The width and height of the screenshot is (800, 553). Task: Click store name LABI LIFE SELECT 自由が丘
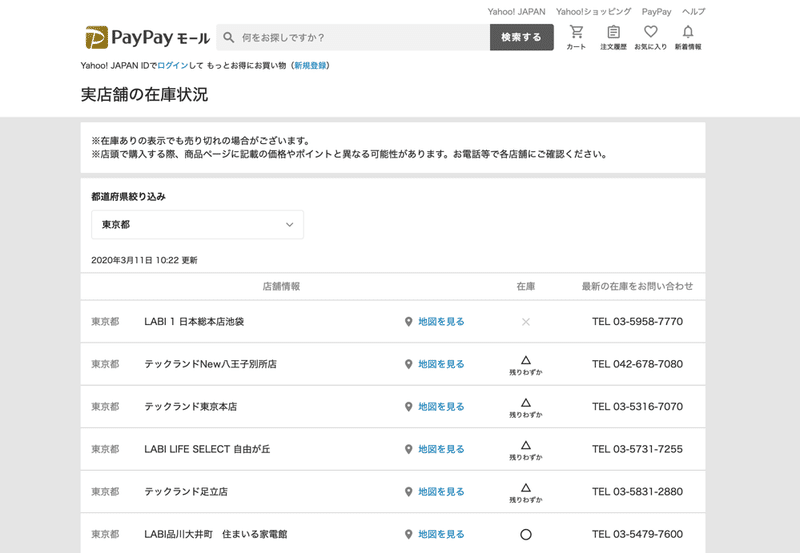coord(207,449)
